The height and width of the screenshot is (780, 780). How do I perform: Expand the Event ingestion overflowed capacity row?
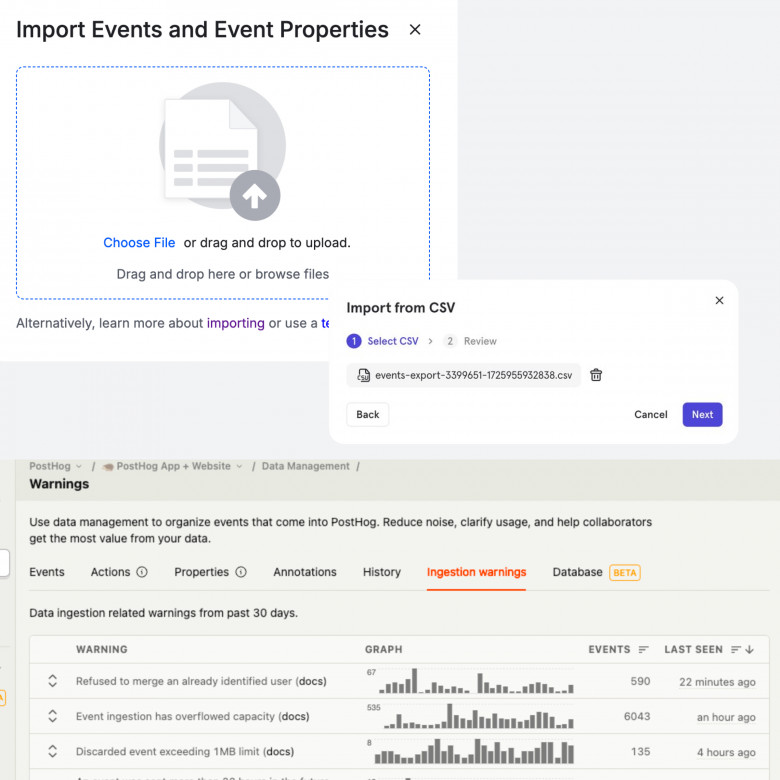tap(52, 716)
